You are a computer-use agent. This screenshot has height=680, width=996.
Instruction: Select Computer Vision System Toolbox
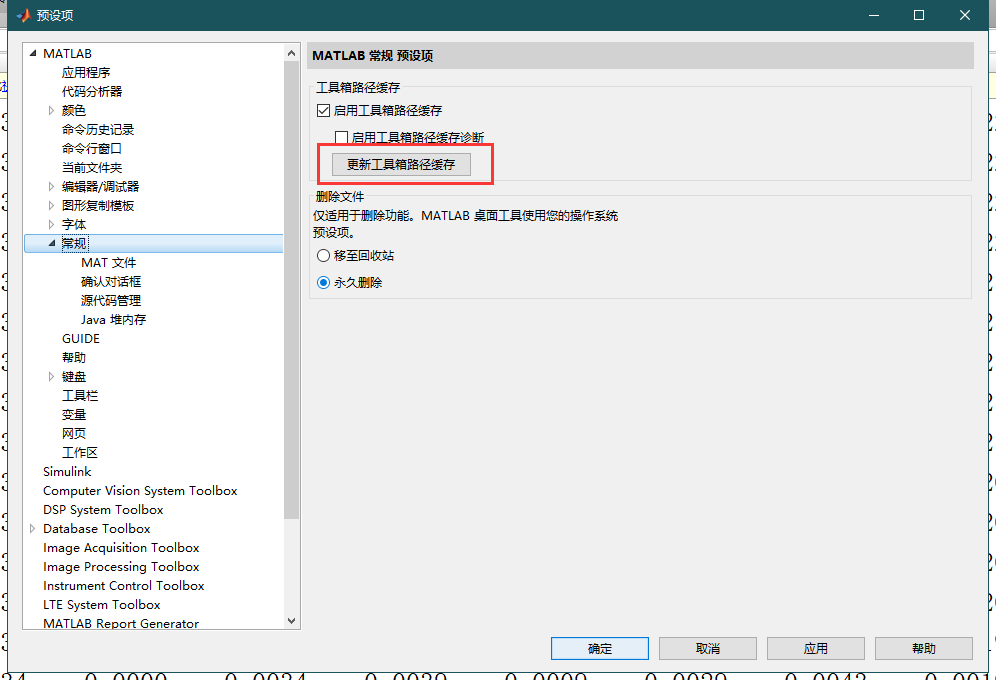140,491
